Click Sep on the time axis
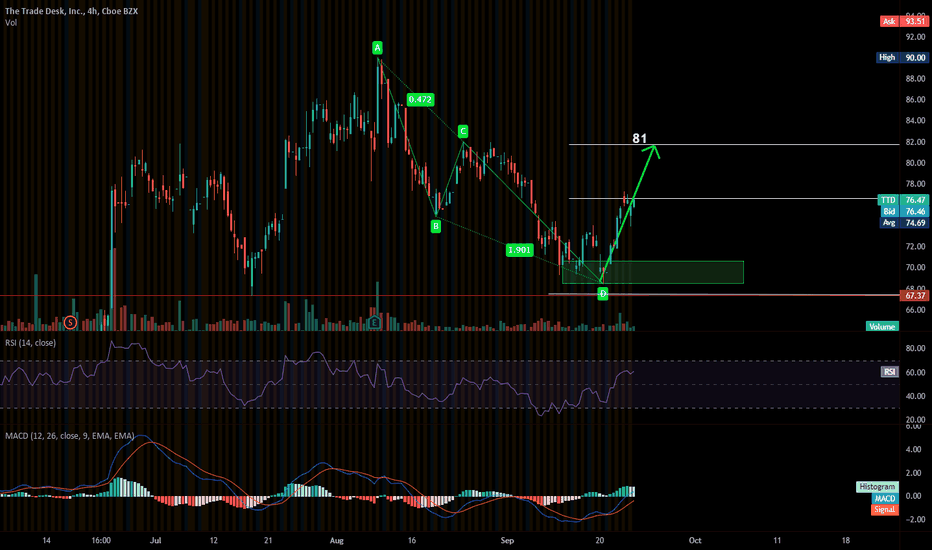 click(506, 540)
